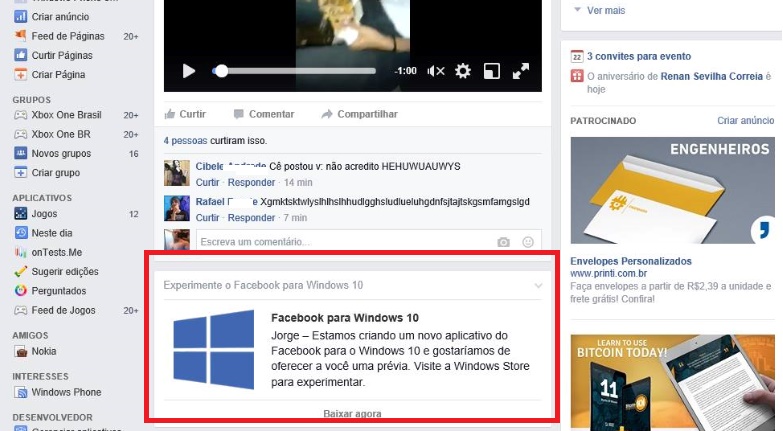The height and width of the screenshot is (431, 783).
Task: Toggle the video picture-in-picture icon
Action: (x=491, y=71)
